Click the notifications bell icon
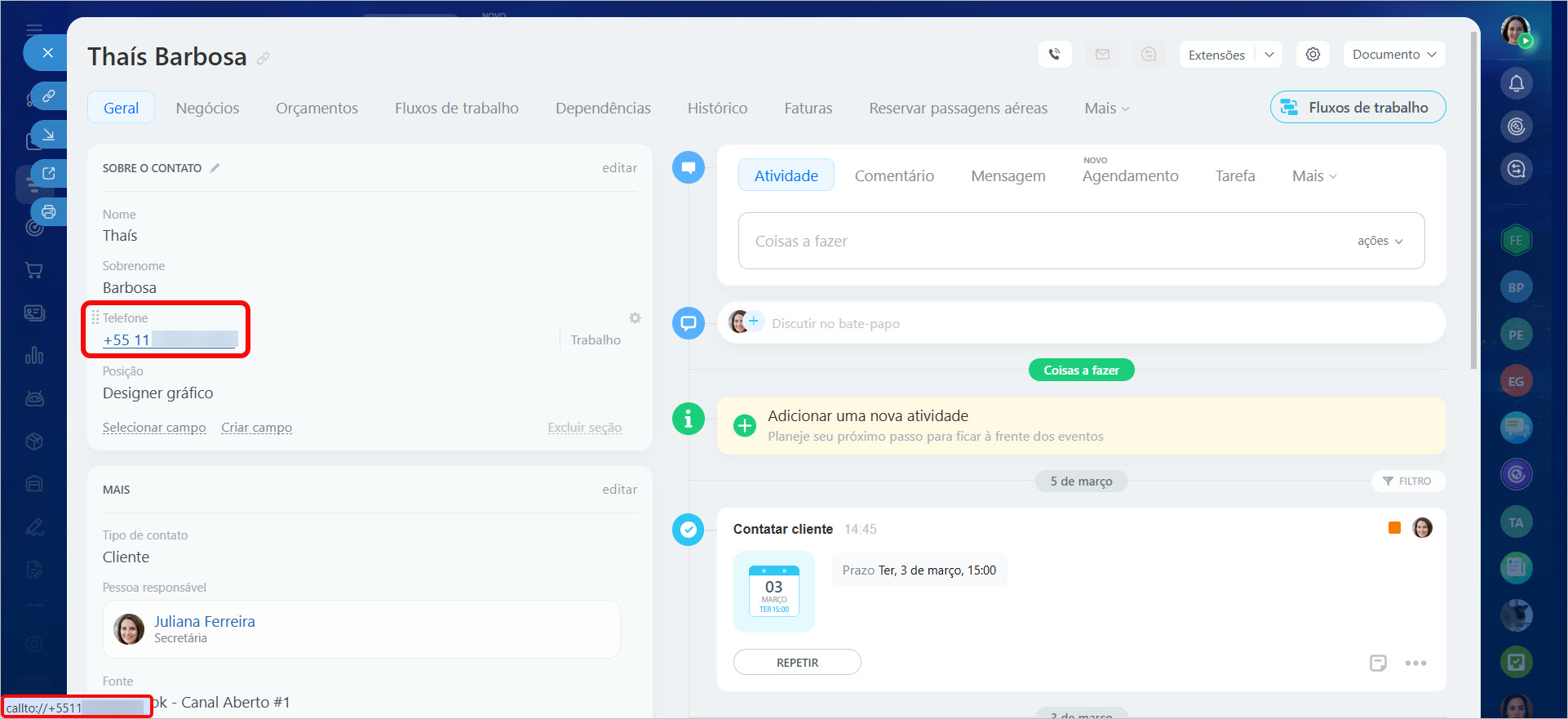This screenshot has width=1568, height=719. coord(1516,83)
